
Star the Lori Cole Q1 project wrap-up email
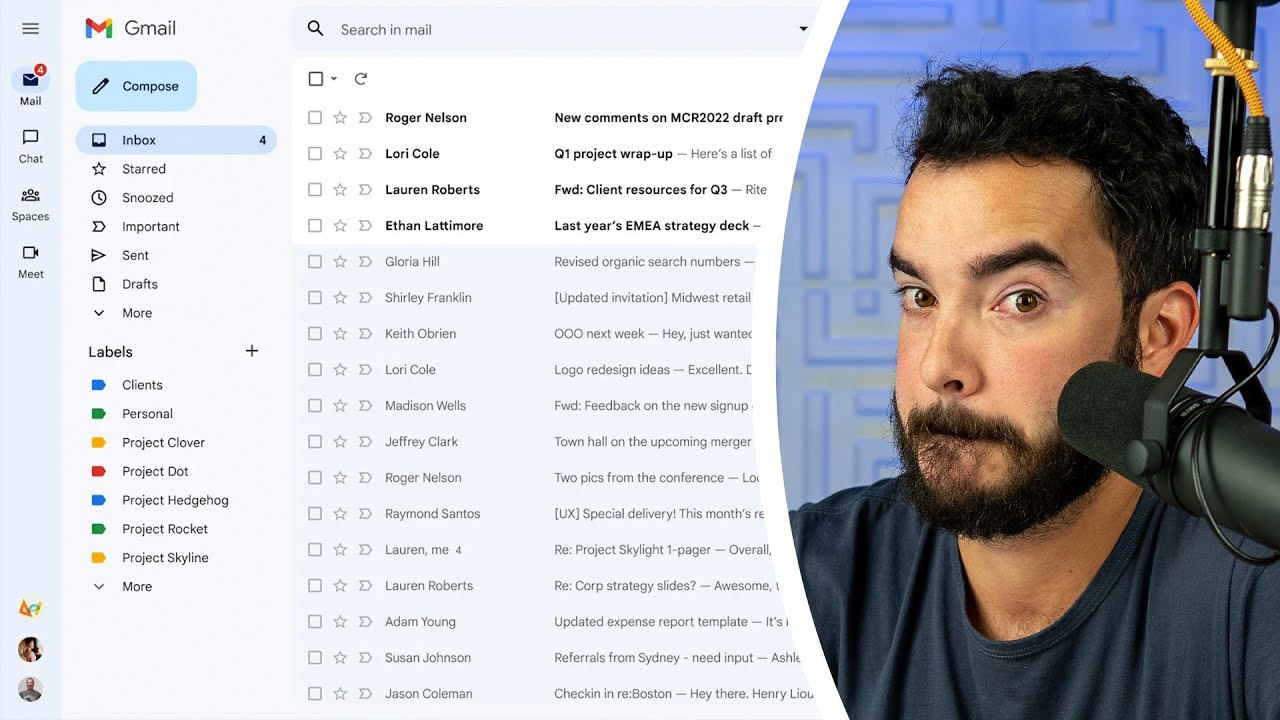coord(340,154)
